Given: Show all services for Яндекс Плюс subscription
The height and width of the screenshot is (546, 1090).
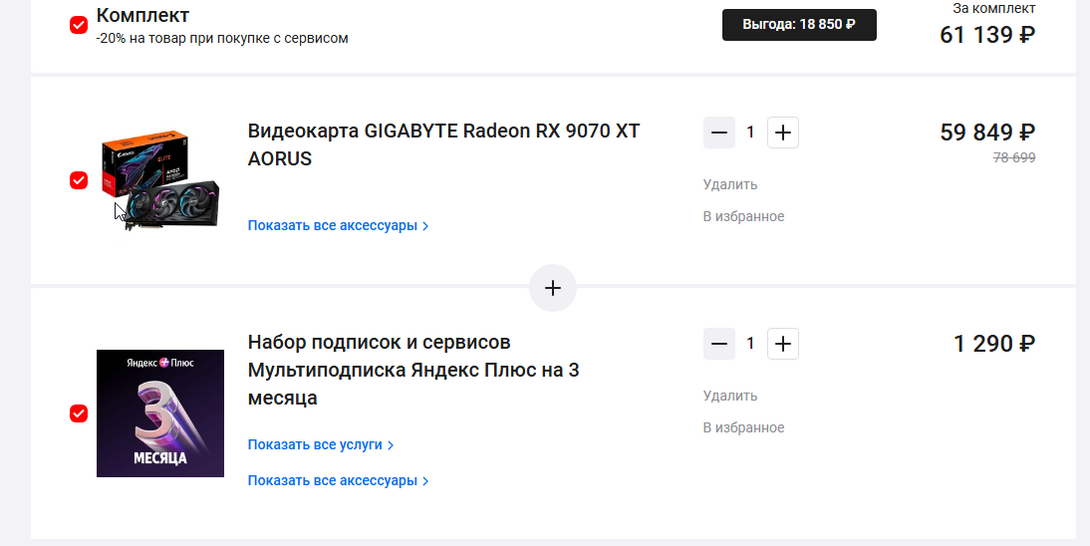Looking at the screenshot, I should point(320,444).
